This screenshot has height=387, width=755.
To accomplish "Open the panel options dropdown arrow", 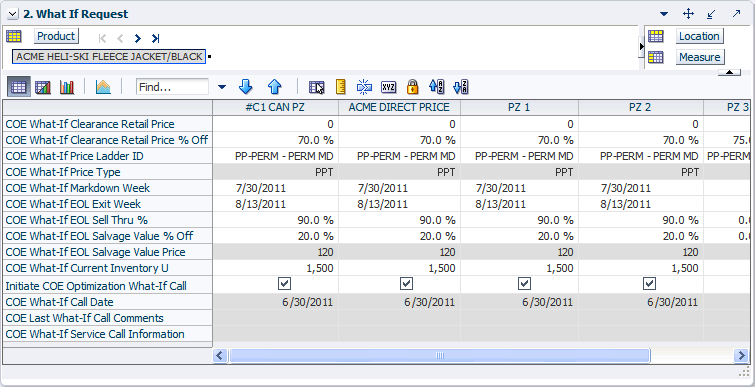I will coord(664,14).
